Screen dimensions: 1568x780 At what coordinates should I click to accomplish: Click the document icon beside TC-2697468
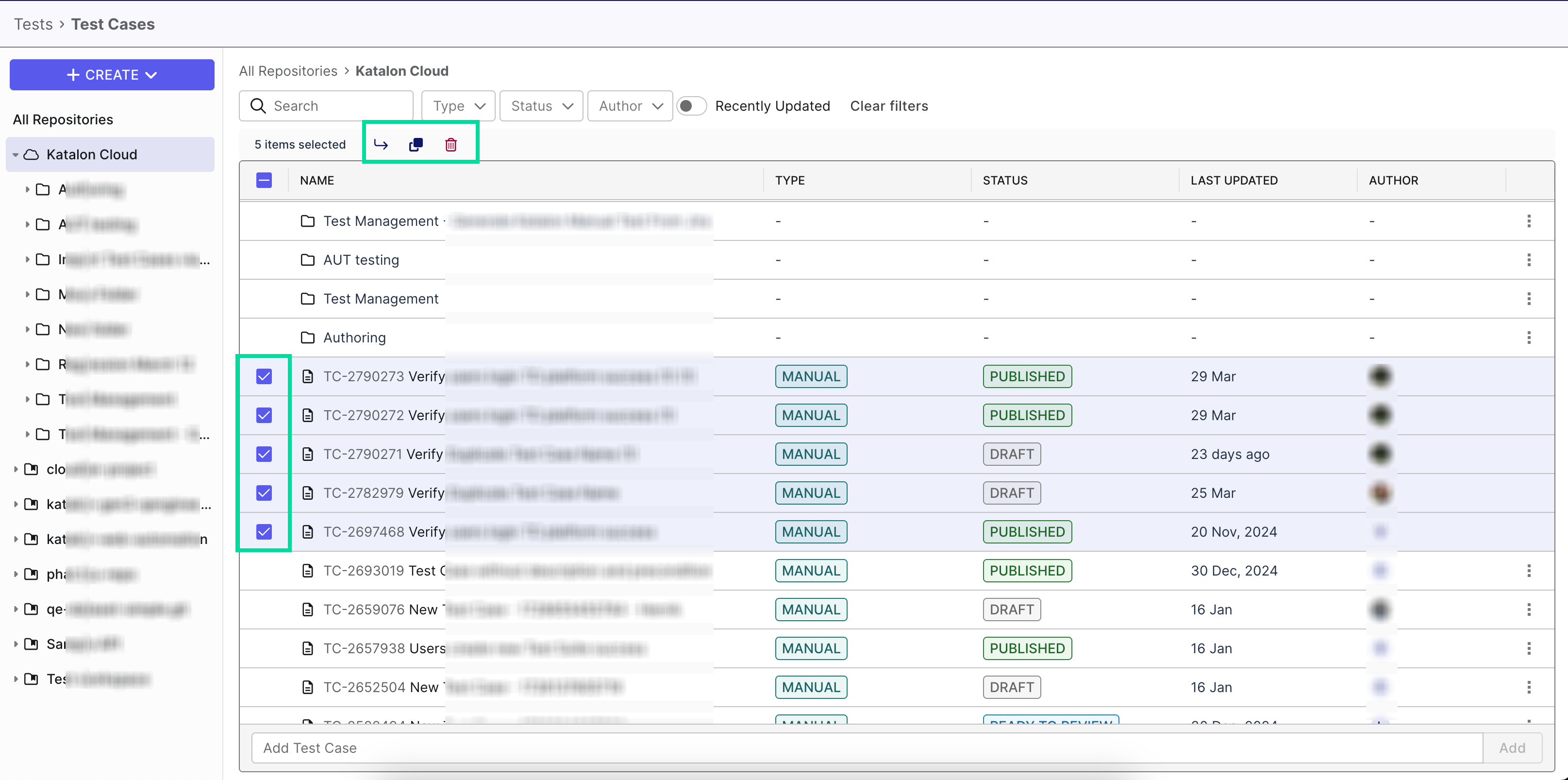click(307, 531)
